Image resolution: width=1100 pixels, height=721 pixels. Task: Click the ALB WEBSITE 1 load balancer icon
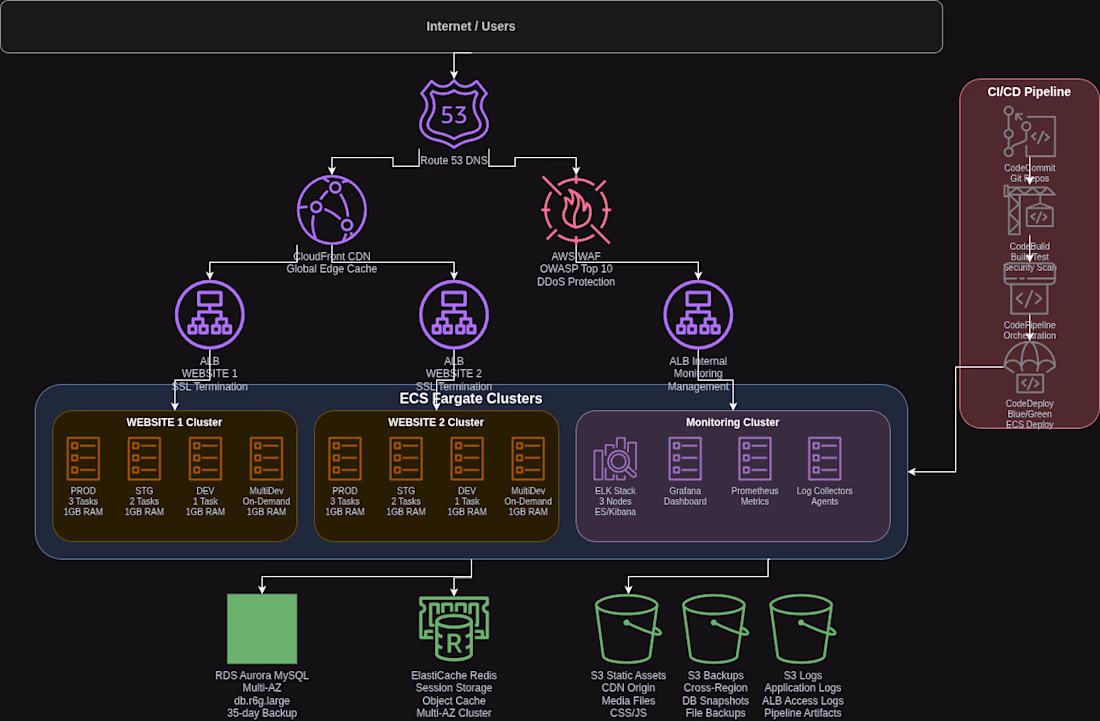(x=210, y=314)
